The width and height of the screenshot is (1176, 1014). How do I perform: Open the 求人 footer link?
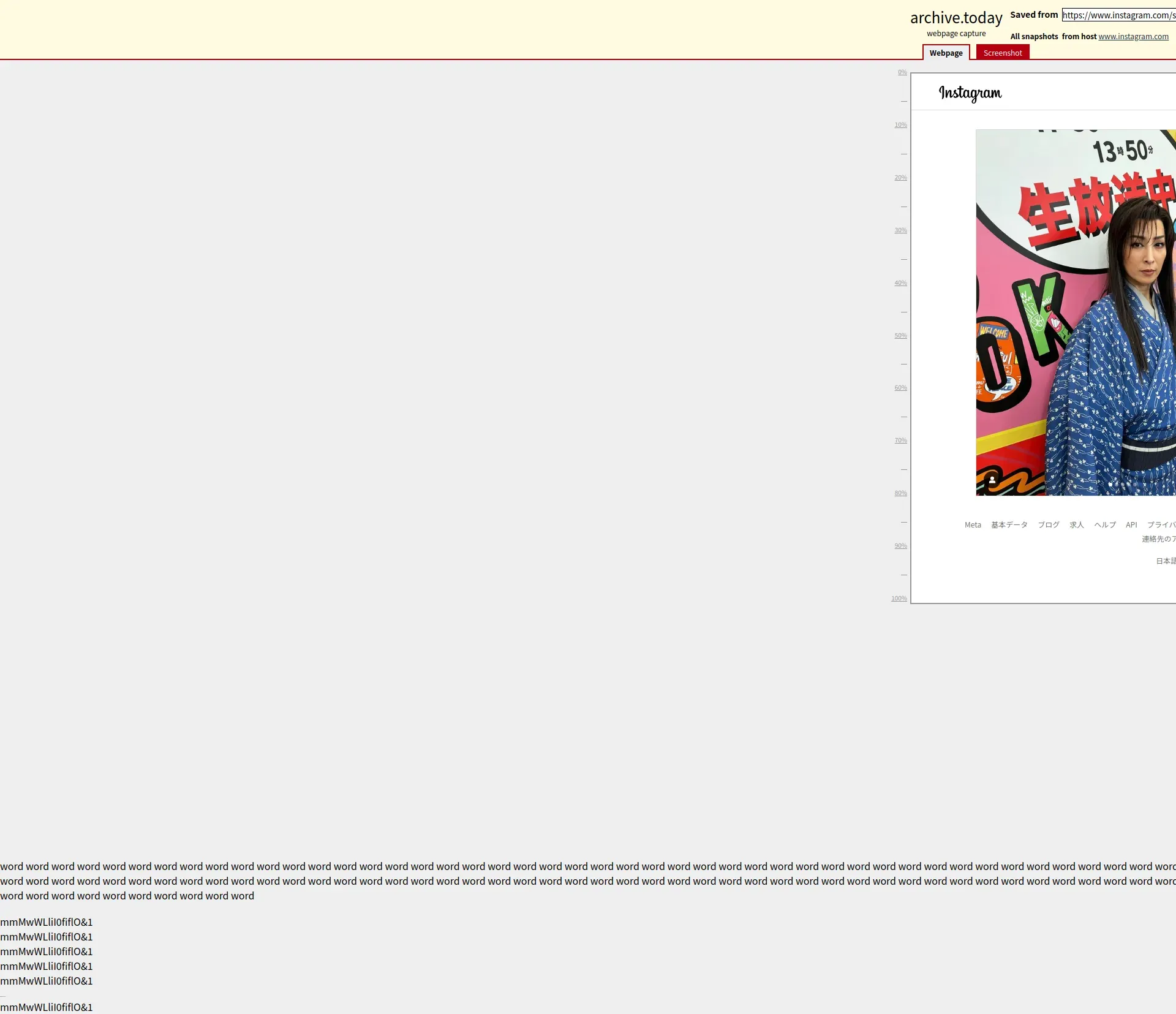point(1077,525)
